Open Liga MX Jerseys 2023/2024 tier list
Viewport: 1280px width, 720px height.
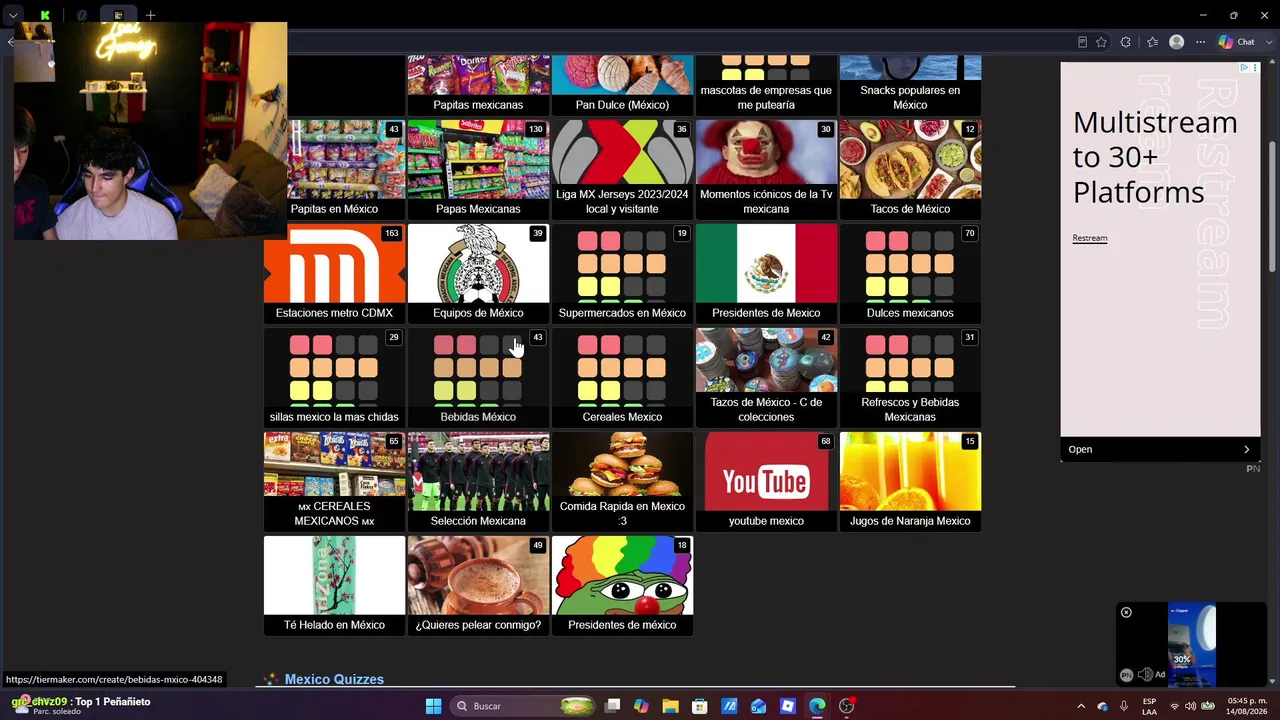click(622, 169)
